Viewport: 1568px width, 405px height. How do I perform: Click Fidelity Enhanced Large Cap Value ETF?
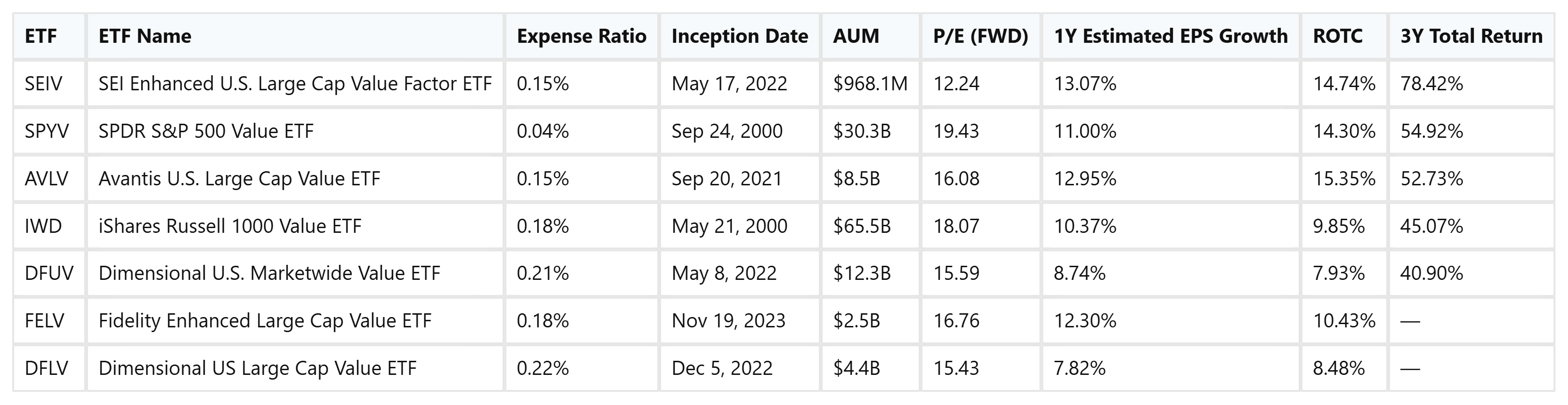coord(265,321)
